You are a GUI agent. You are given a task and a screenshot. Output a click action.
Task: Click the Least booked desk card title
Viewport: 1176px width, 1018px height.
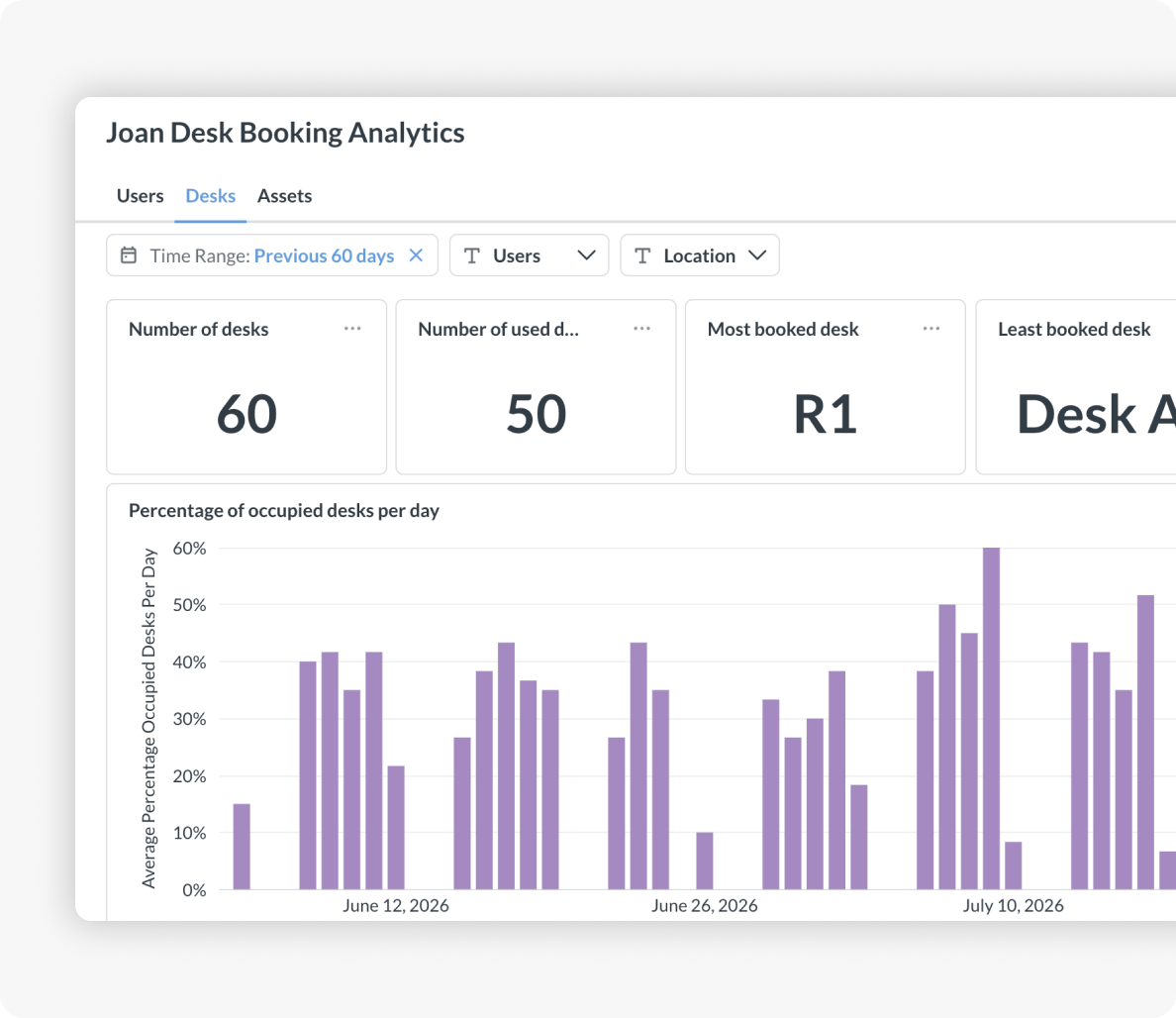click(1074, 330)
